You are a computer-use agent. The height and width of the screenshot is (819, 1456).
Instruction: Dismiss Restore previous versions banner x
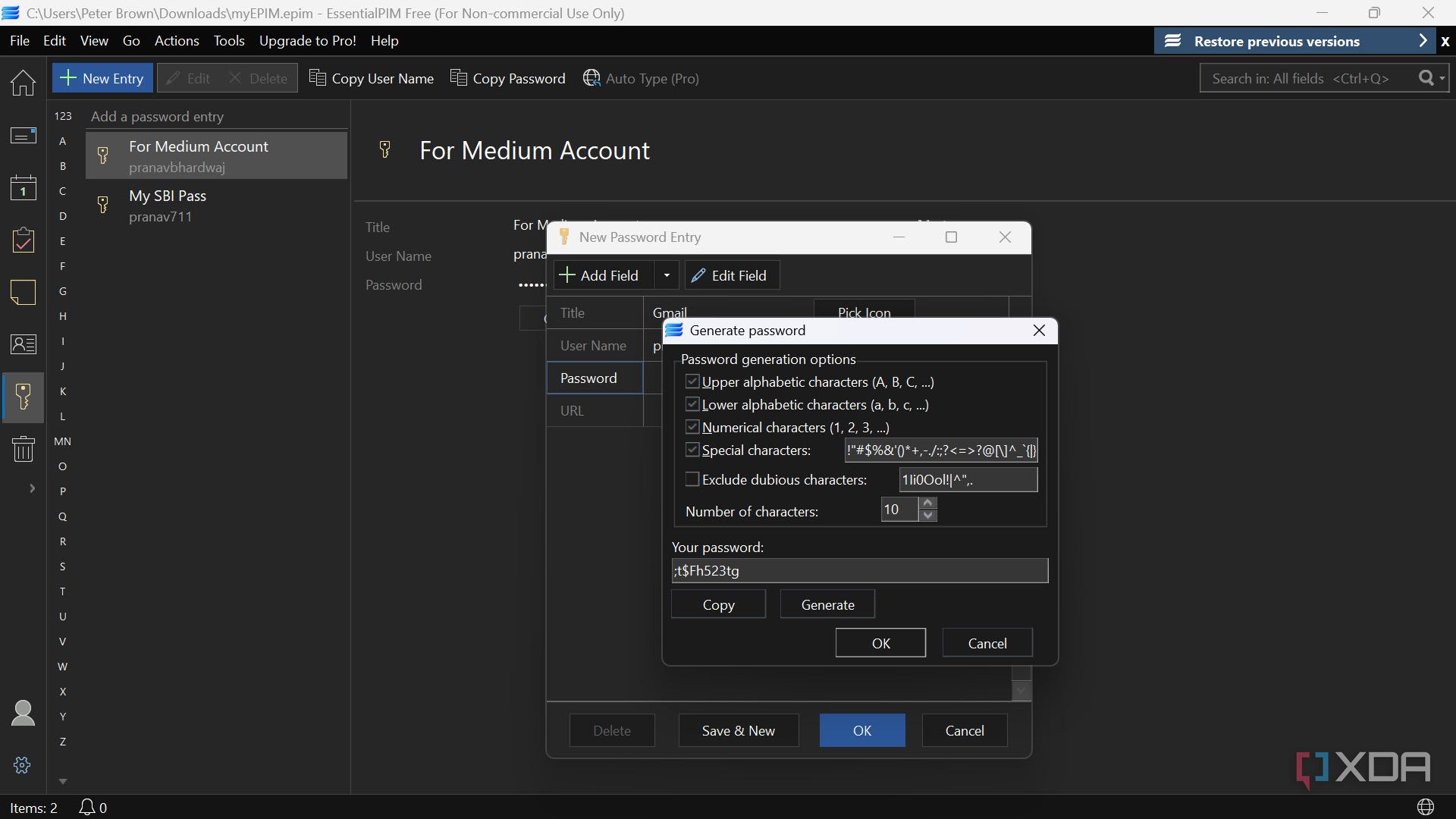click(1445, 42)
